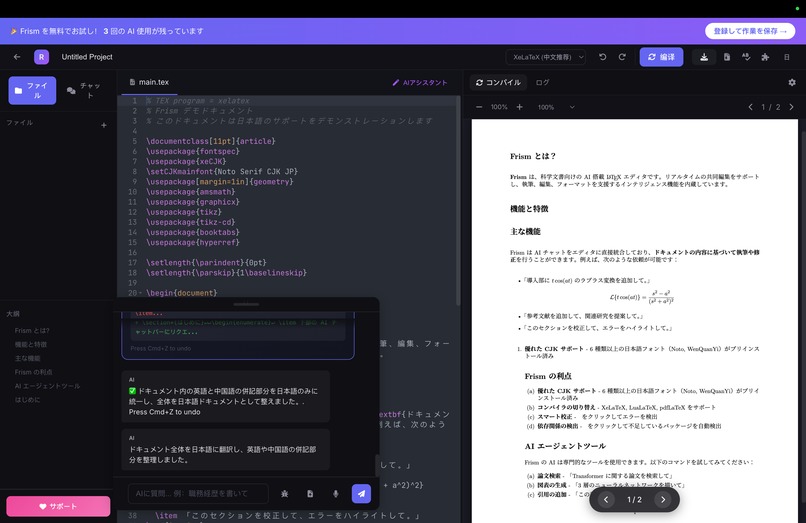The image size is (806, 523).
Task: Switch to the ファイル tab
Action: [x=32, y=91]
